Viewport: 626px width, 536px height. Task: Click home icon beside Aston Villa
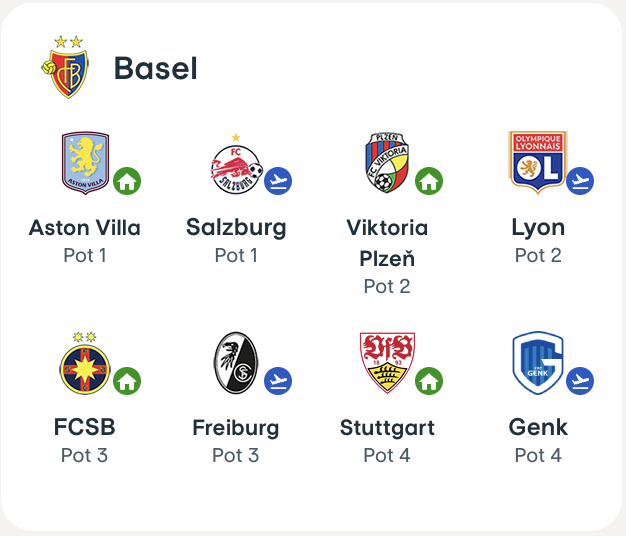pyautogui.click(x=127, y=181)
